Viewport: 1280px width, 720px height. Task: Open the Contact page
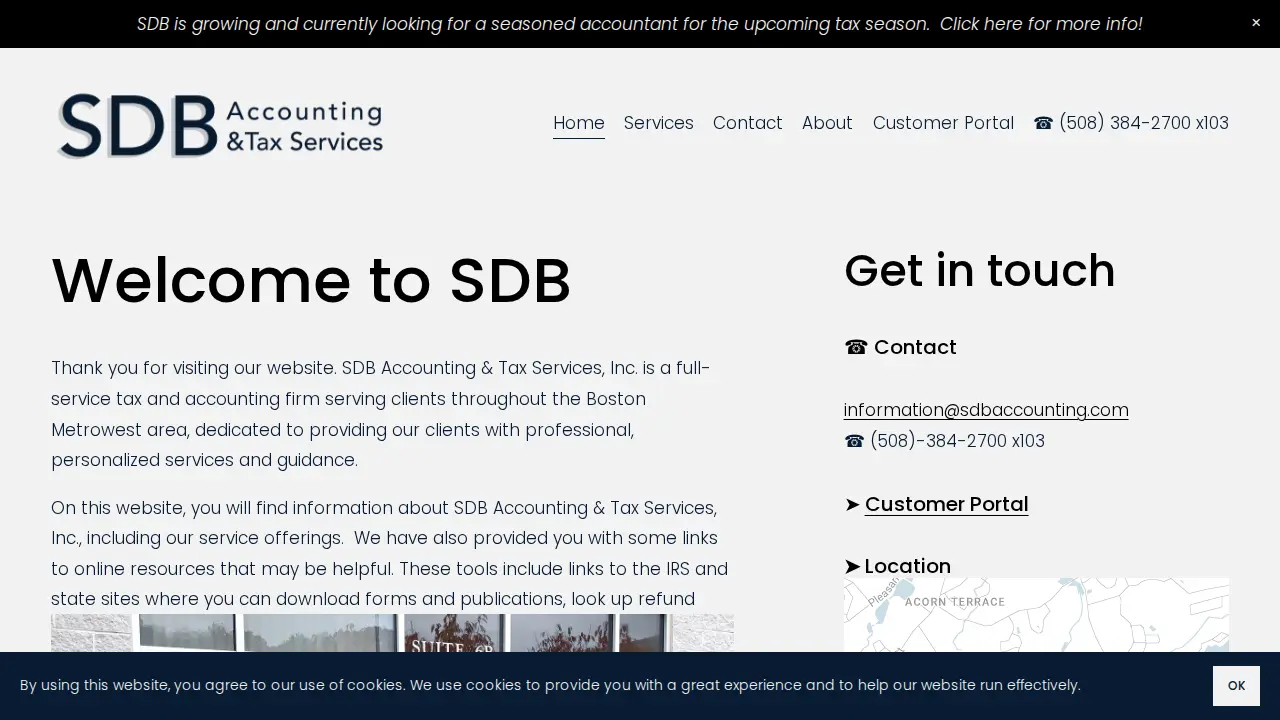(x=747, y=123)
